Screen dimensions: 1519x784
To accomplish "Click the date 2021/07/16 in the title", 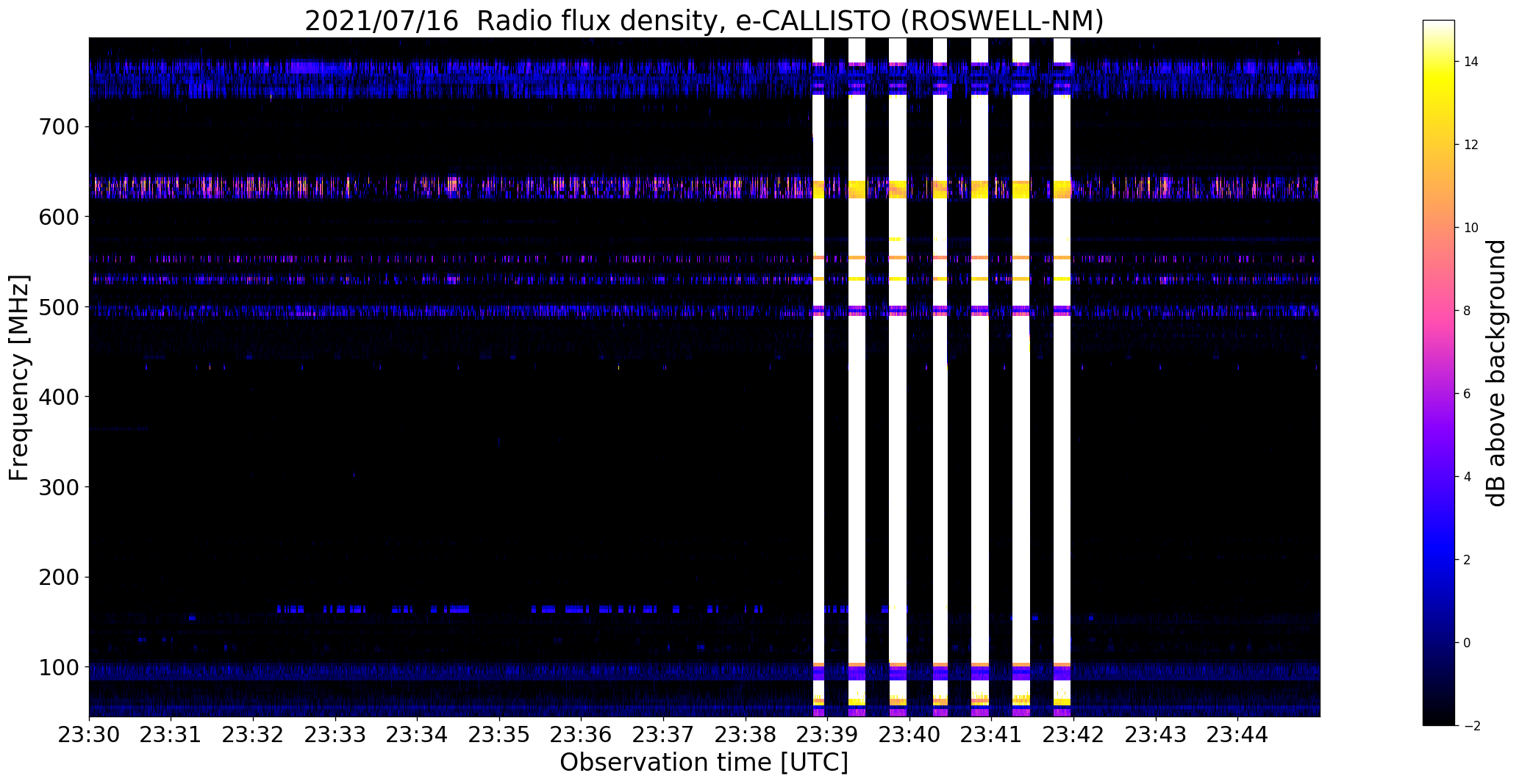I will (x=381, y=21).
